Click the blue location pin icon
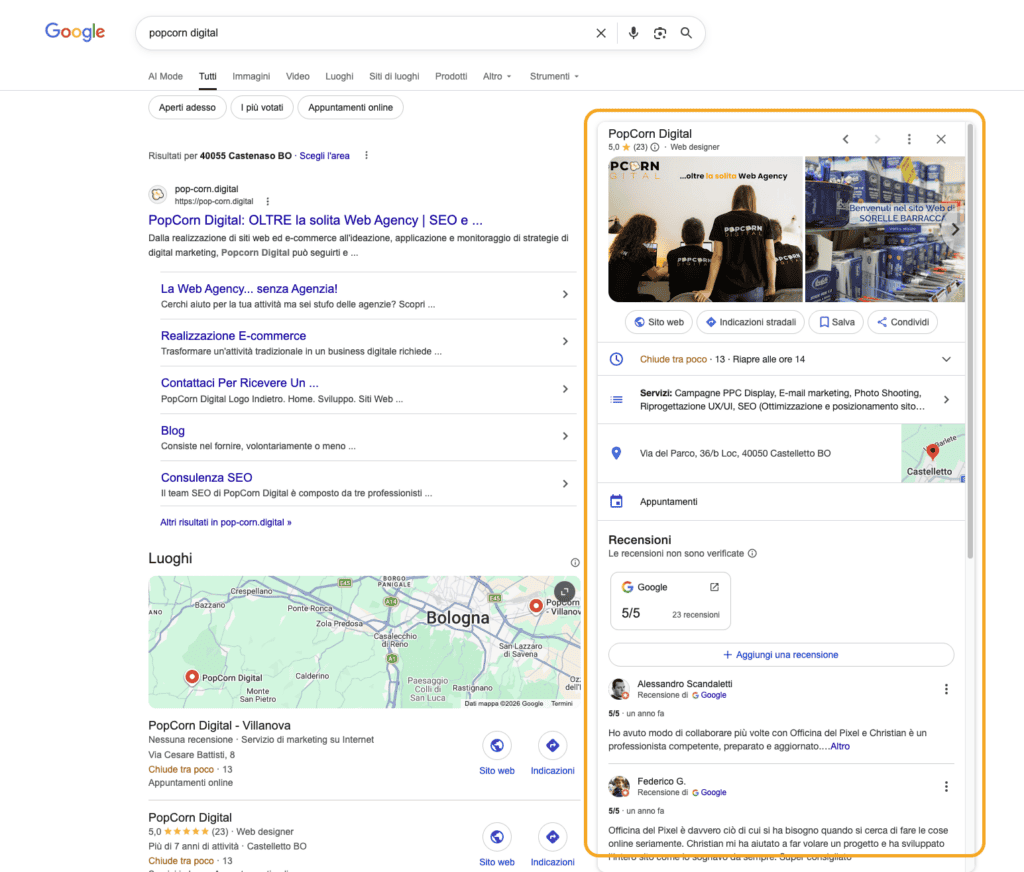 [616, 453]
